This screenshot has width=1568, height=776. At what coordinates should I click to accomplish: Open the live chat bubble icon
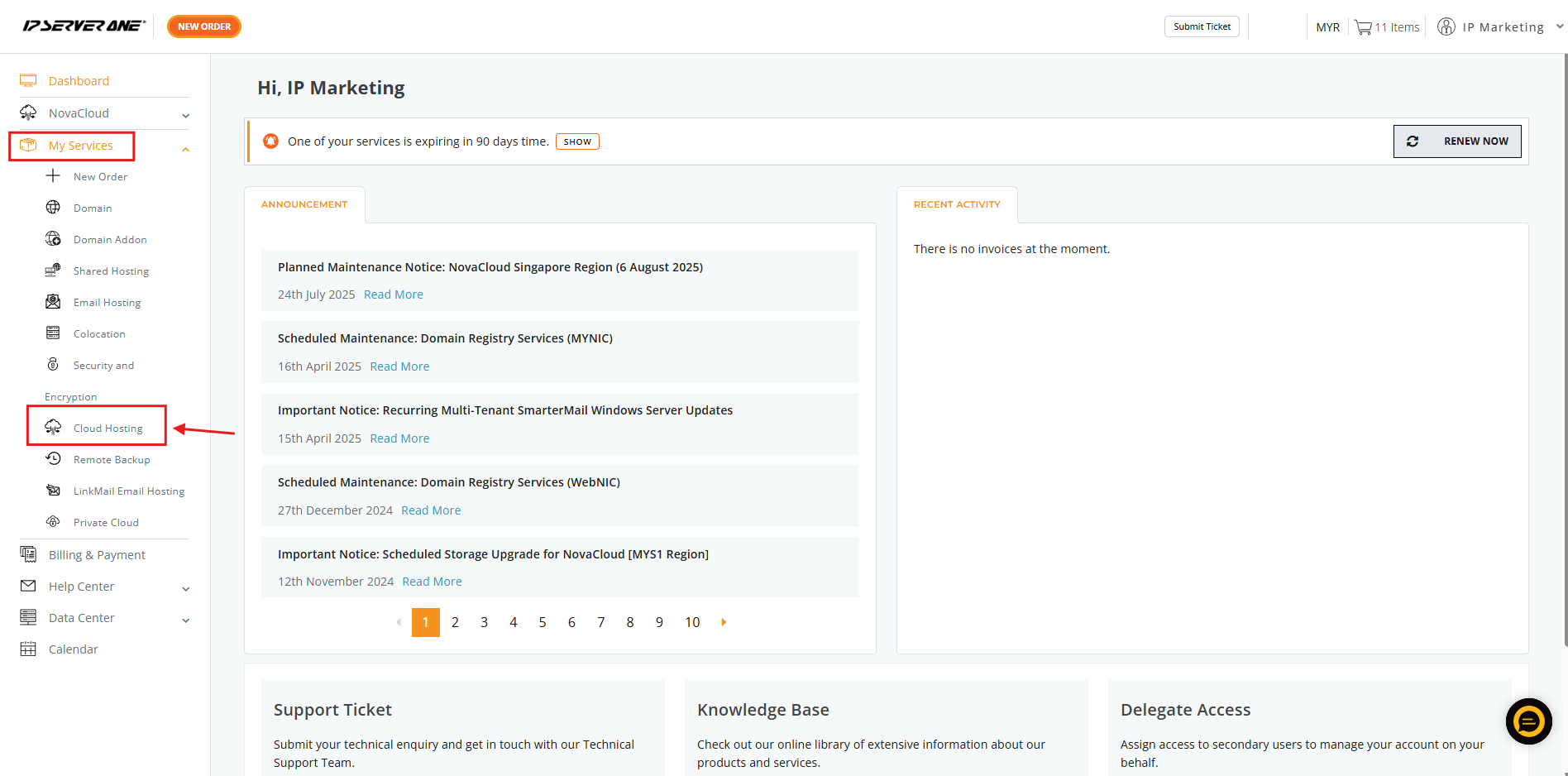(x=1528, y=721)
